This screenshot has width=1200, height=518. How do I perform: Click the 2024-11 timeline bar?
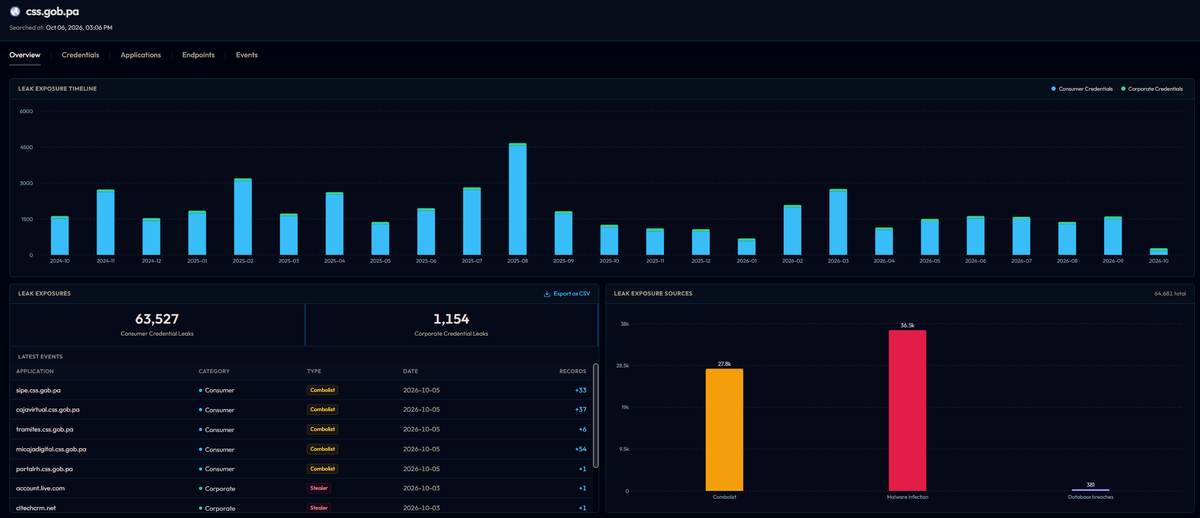(x=105, y=222)
